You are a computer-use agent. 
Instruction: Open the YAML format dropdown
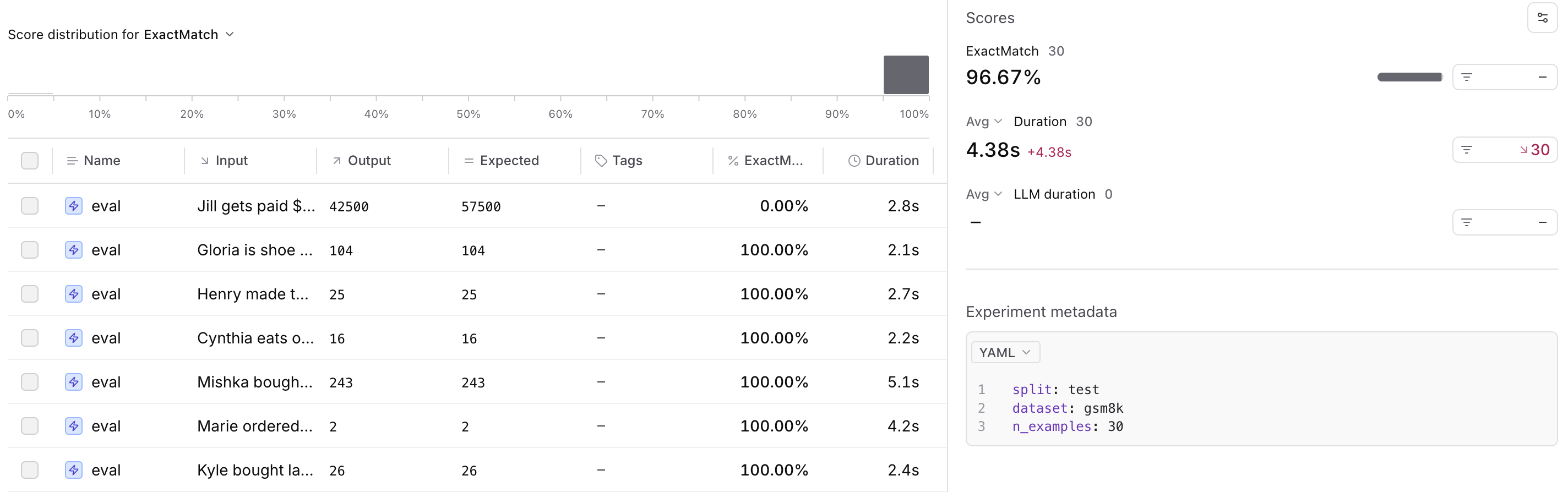[1004, 353]
